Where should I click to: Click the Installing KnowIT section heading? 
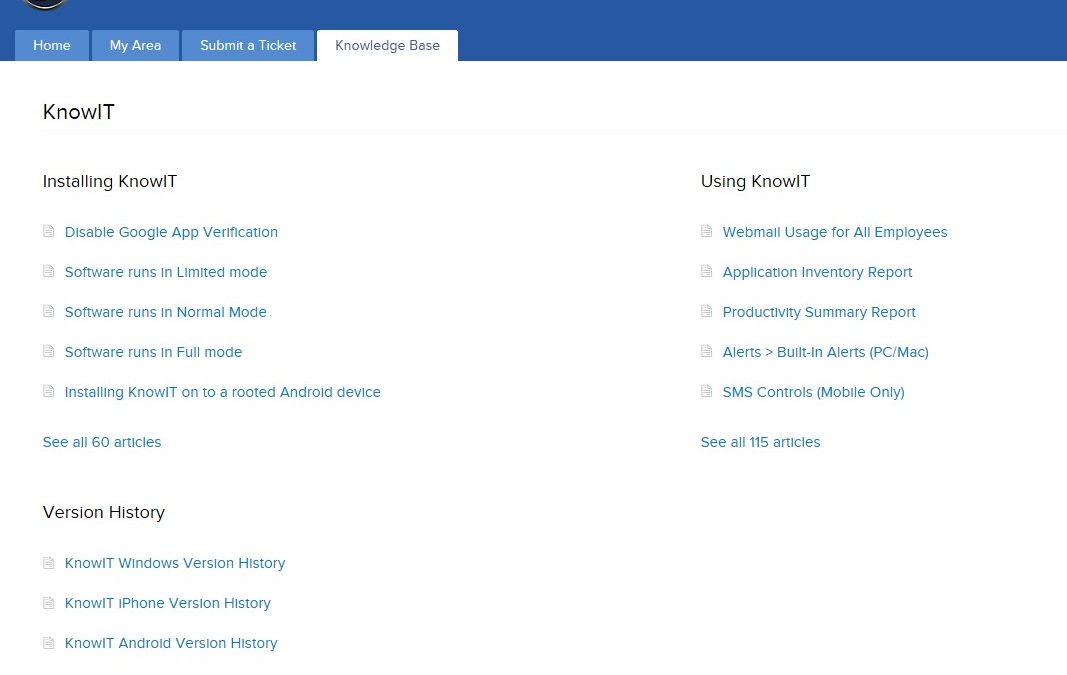click(110, 182)
